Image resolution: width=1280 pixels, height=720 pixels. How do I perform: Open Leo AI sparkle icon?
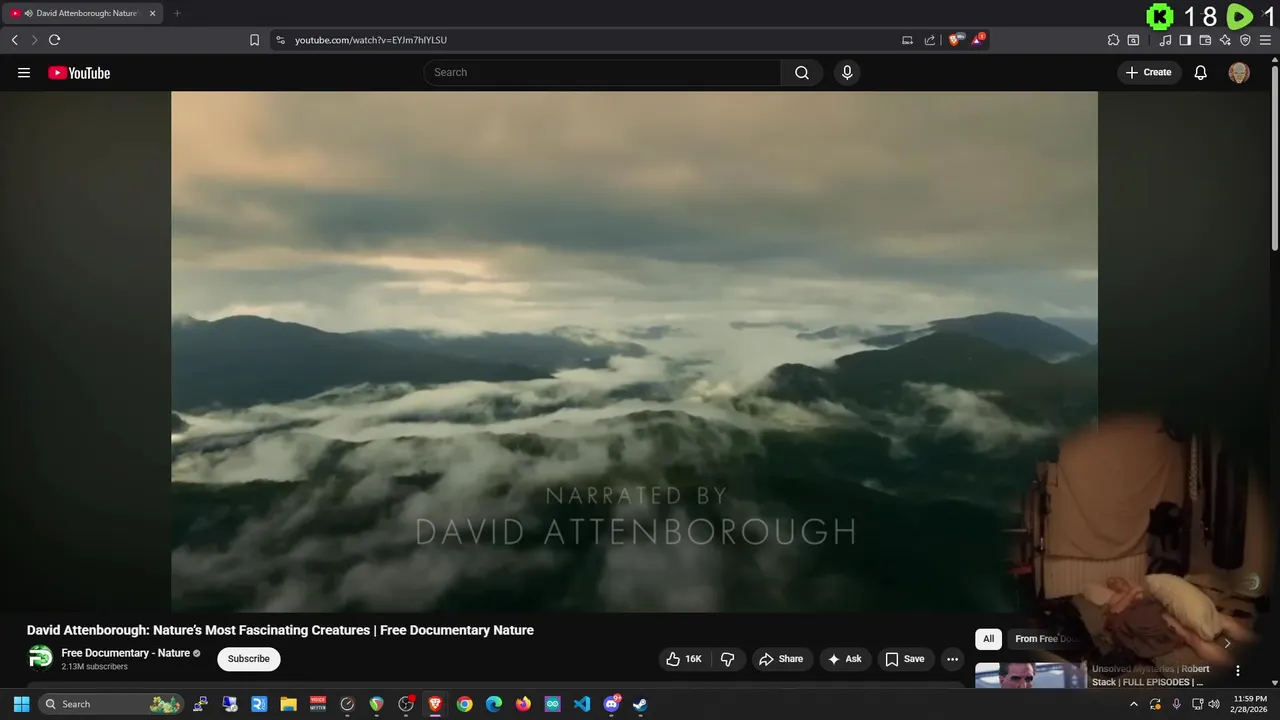tap(1225, 40)
